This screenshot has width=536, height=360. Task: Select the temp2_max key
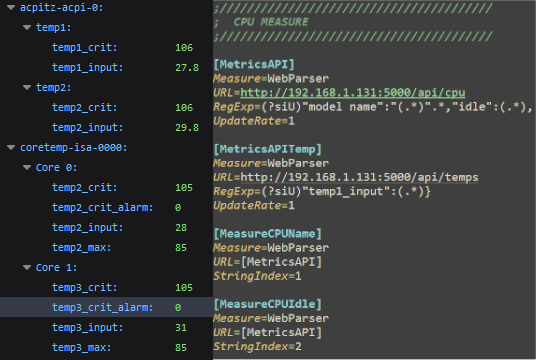(82, 248)
